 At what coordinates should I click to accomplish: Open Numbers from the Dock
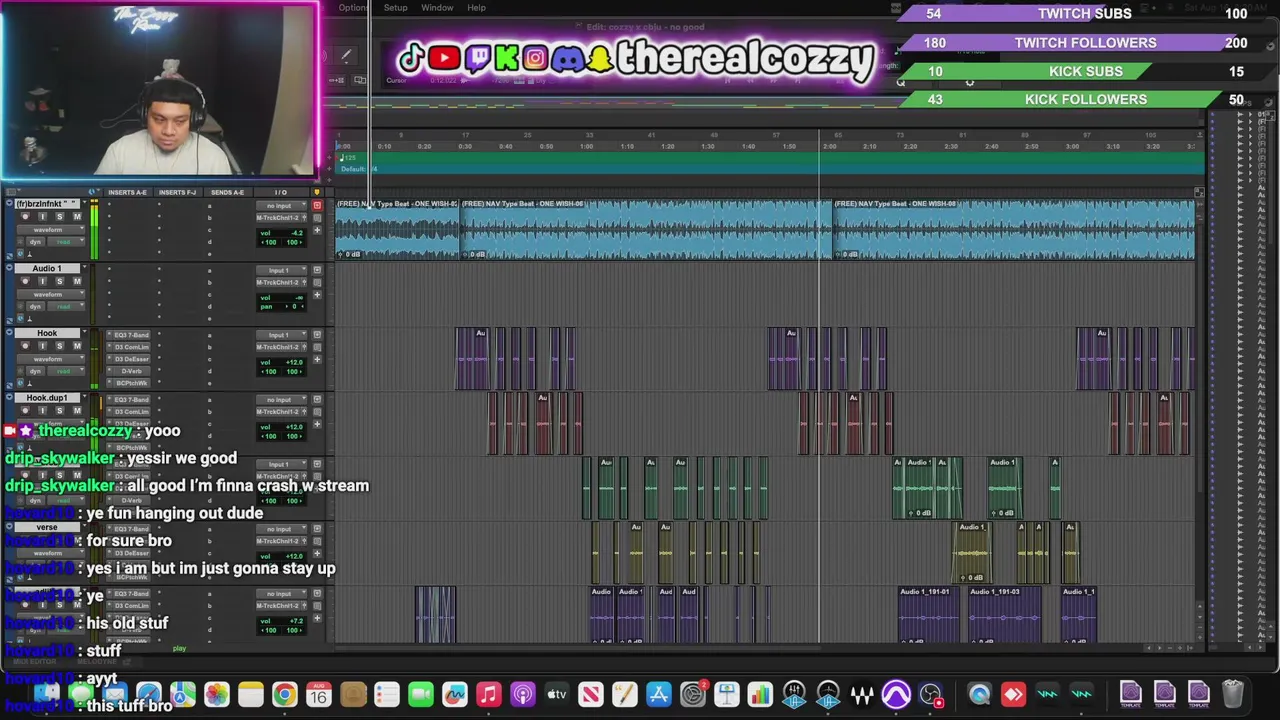(760, 694)
